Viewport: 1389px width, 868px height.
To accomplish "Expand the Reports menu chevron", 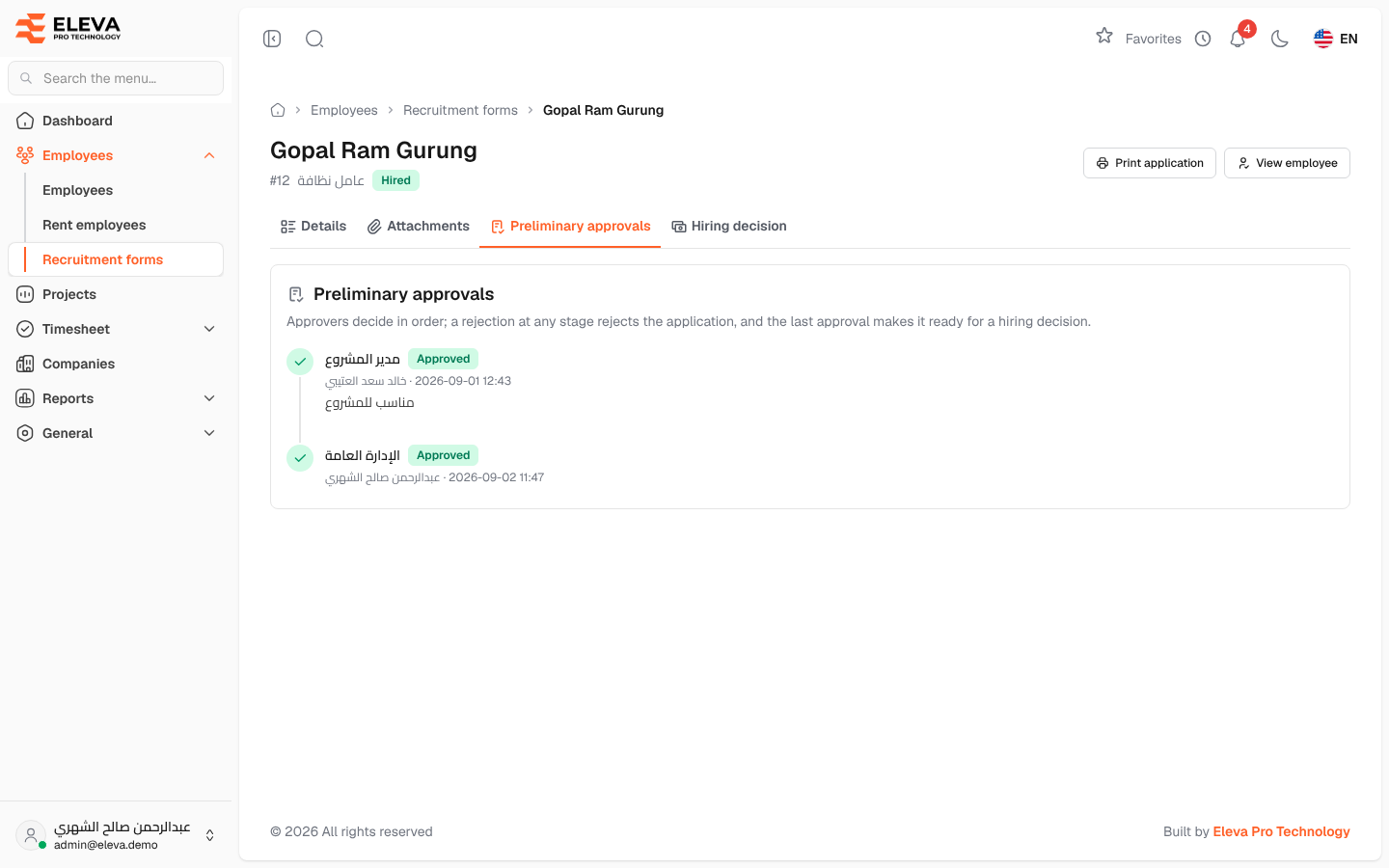I will tap(209, 398).
